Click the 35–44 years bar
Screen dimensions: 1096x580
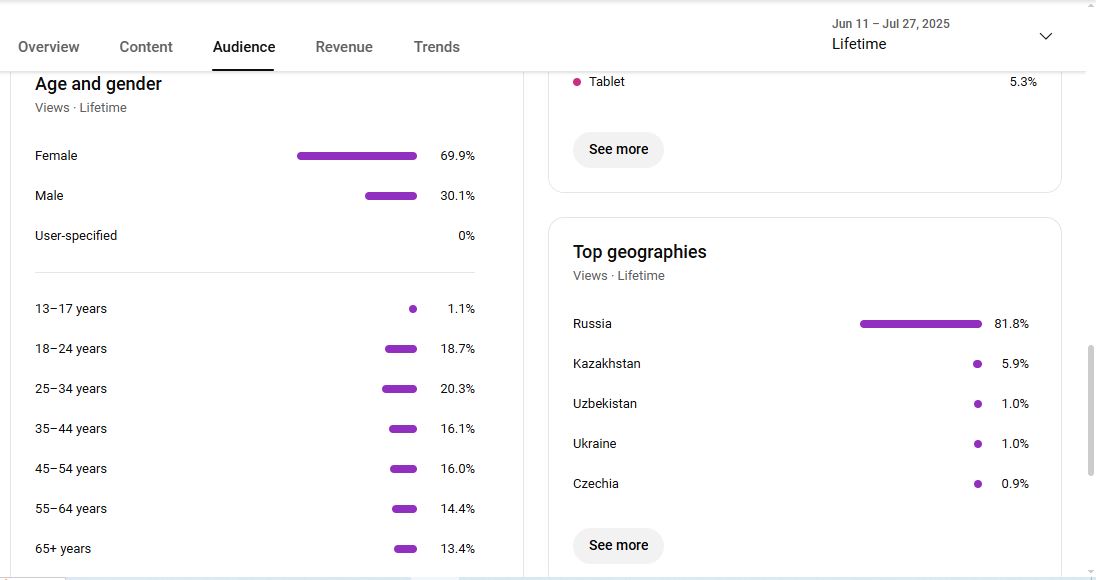pos(403,429)
